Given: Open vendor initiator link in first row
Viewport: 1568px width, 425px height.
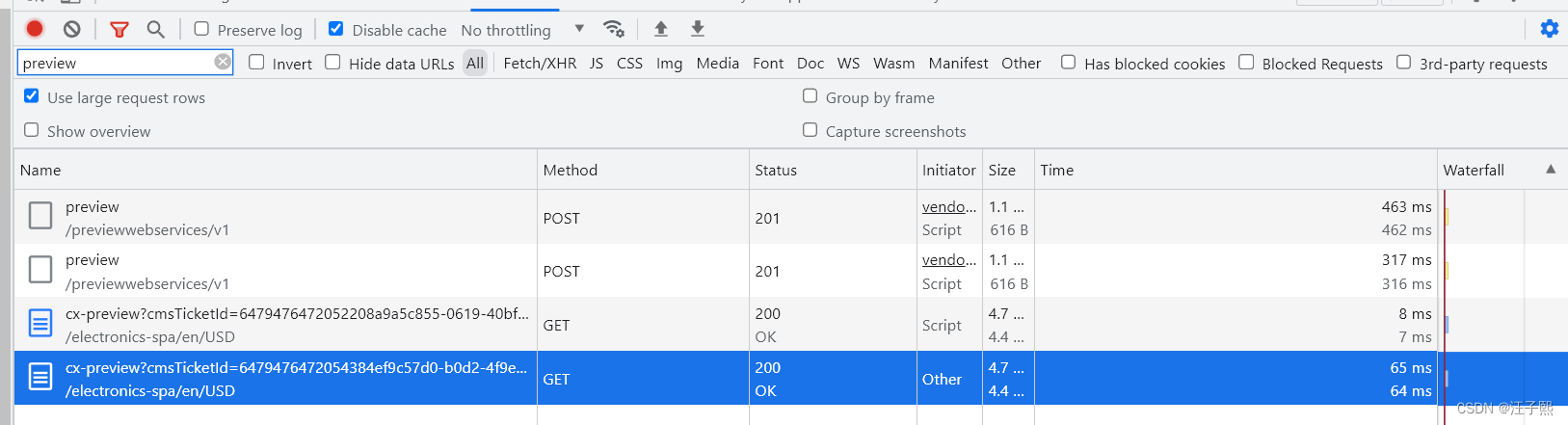Looking at the screenshot, I should [x=948, y=206].
